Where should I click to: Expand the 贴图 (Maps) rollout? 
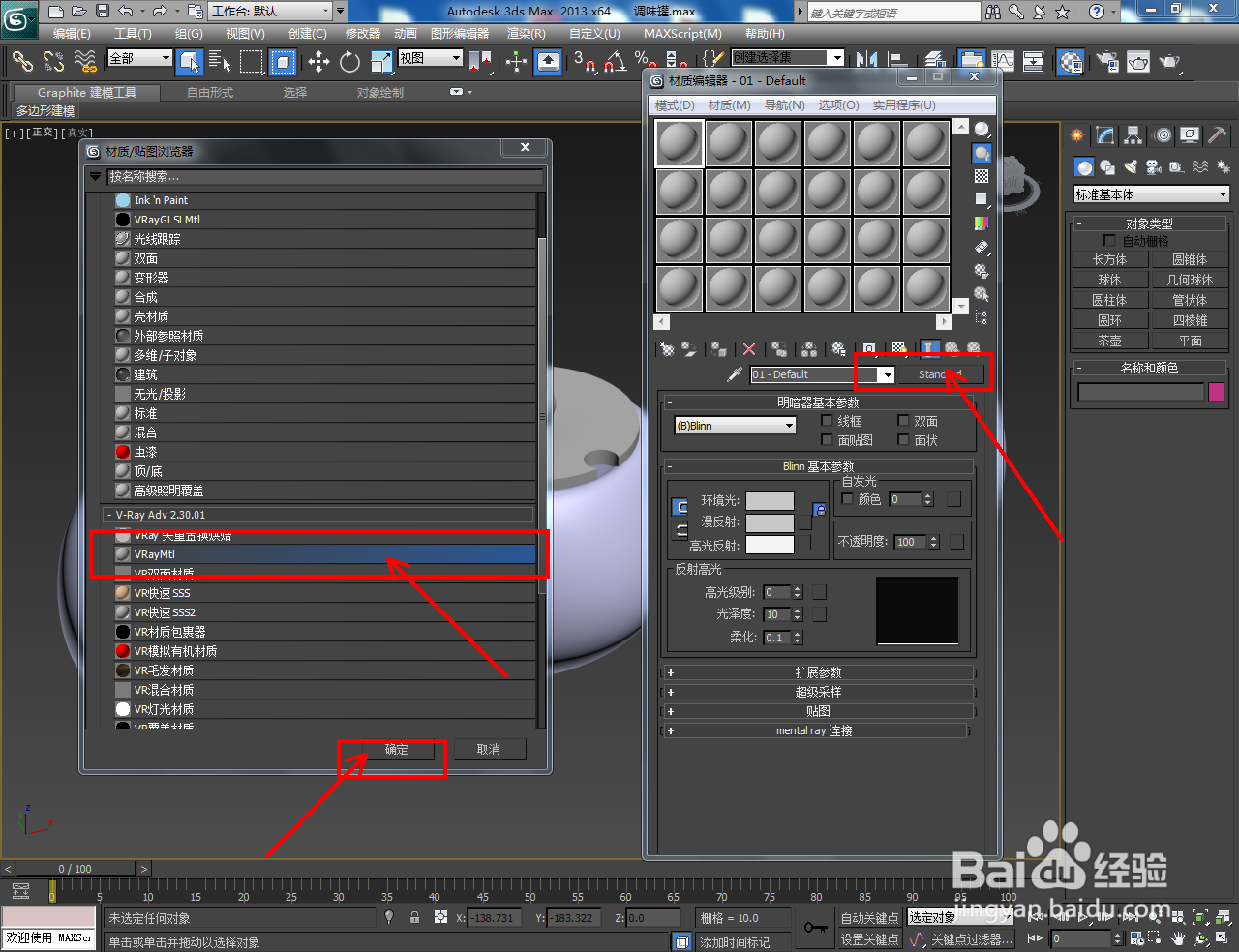[818, 711]
